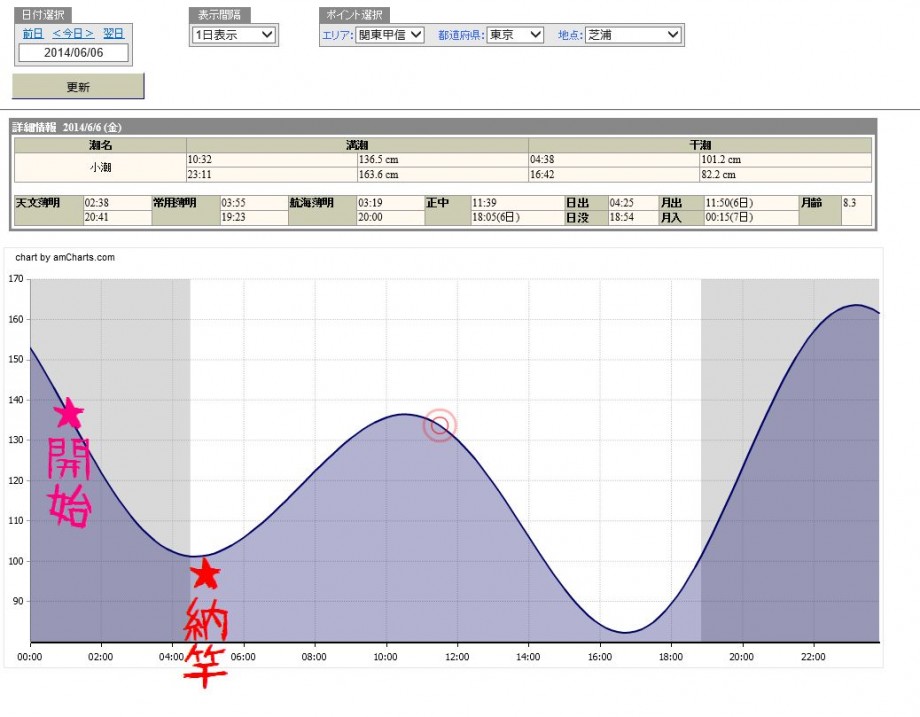Image resolution: width=920 pixels, height=717 pixels.
Task: Open the 1日表示 display interval dropdown
Action: [234, 35]
